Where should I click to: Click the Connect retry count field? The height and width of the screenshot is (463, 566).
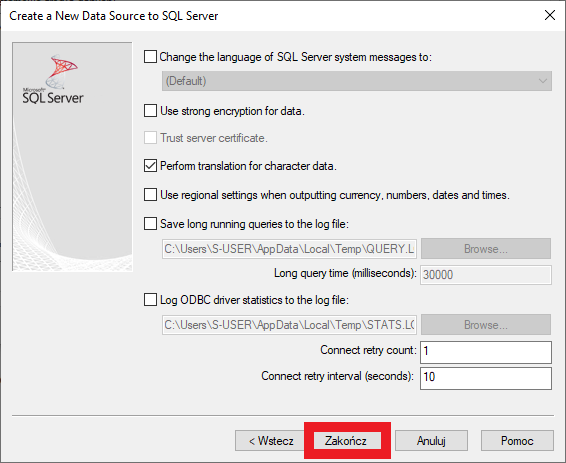pos(486,352)
